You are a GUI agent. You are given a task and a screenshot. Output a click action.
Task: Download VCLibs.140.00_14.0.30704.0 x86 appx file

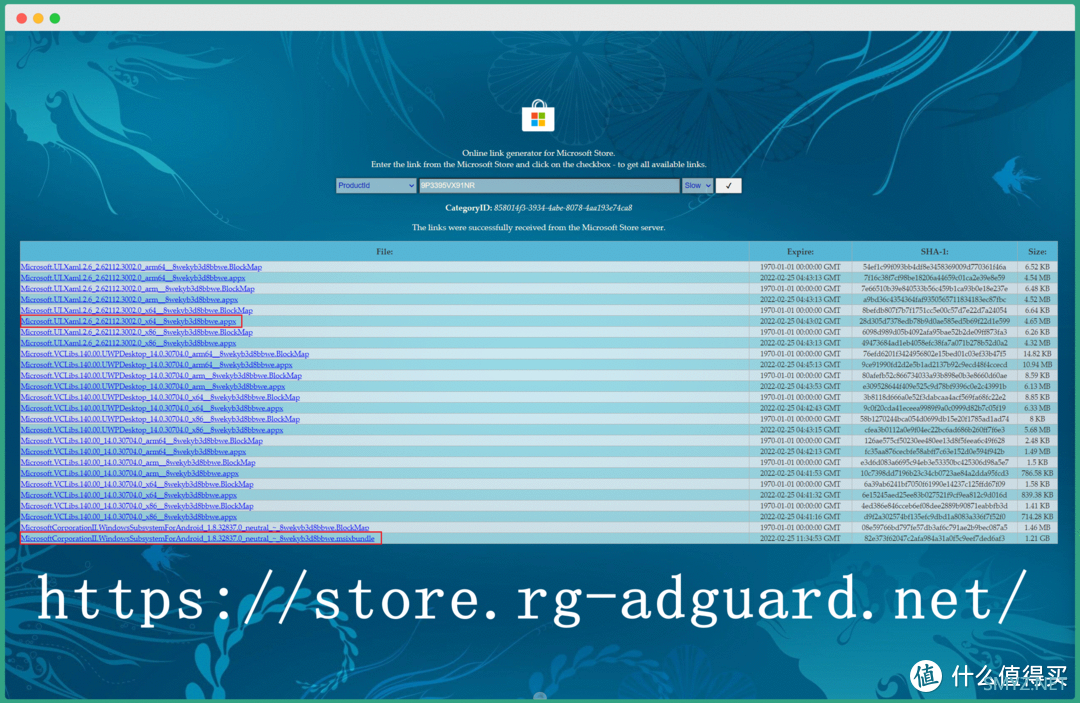(x=129, y=516)
